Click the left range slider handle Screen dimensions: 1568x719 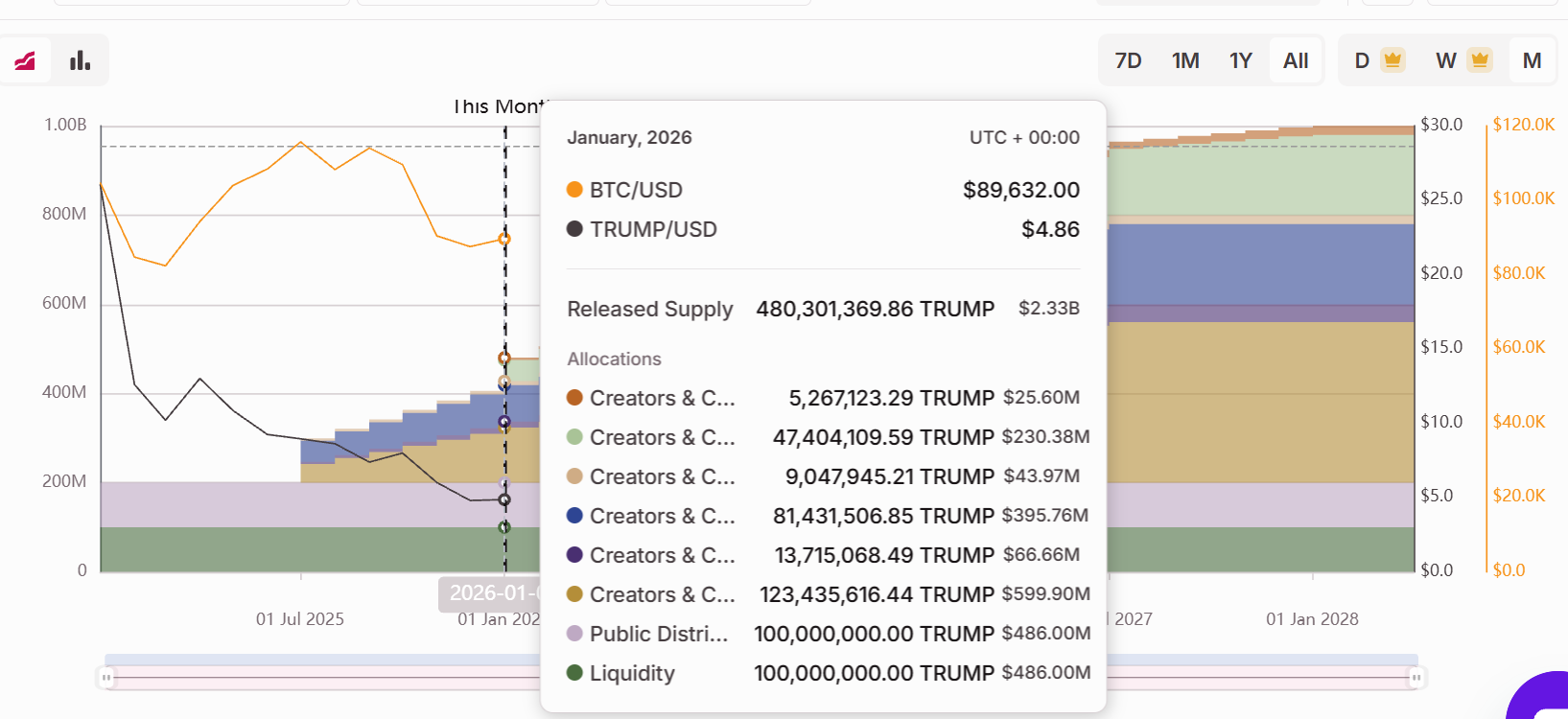point(106,678)
